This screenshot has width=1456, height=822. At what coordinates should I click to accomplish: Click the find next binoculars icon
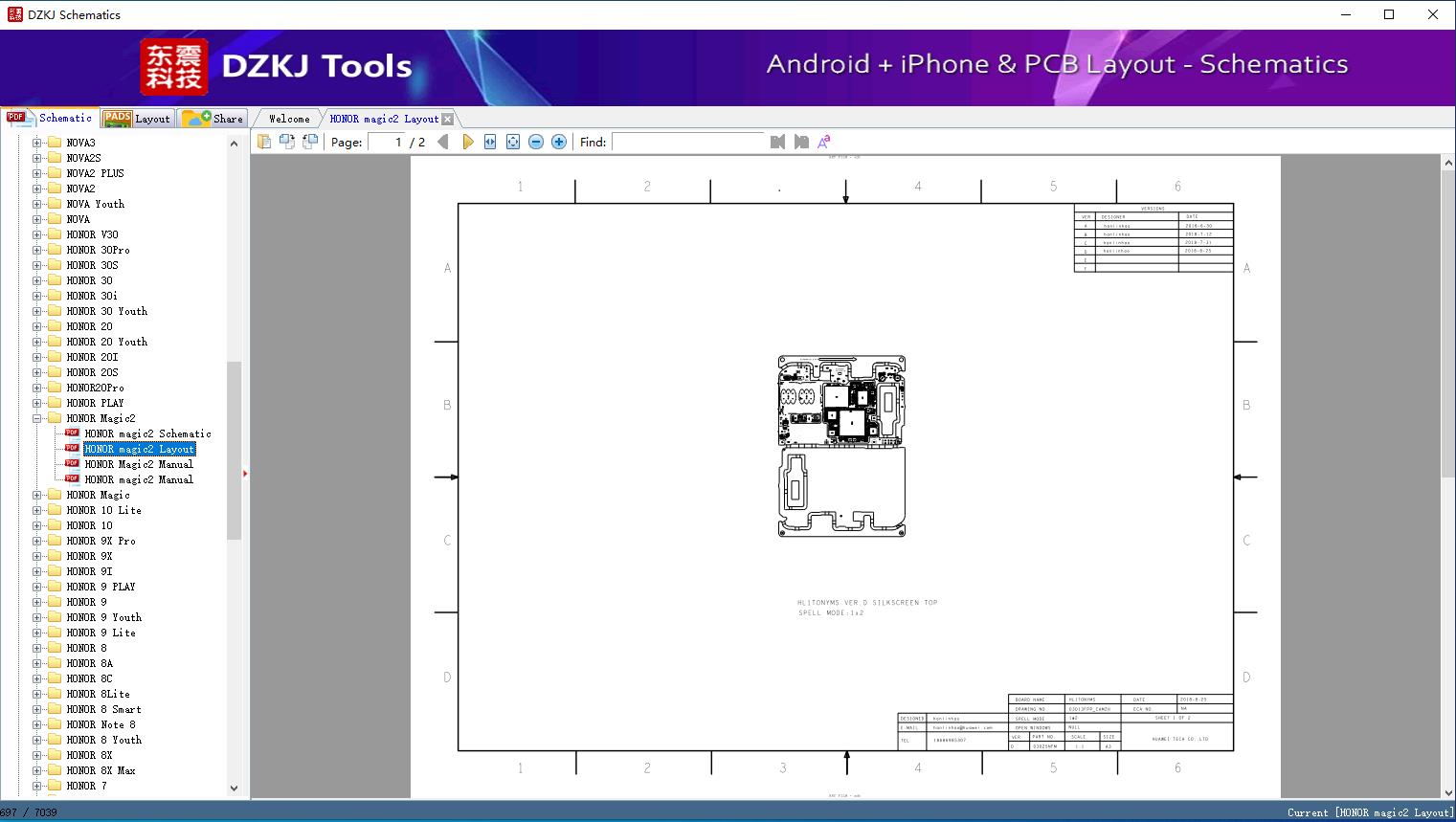click(801, 142)
